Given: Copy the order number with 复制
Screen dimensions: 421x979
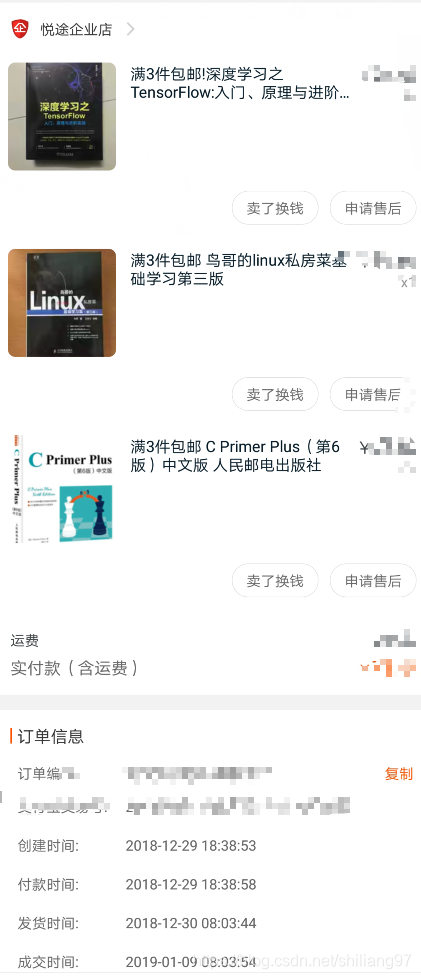Looking at the screenshot, I should [x=399, y=774].
